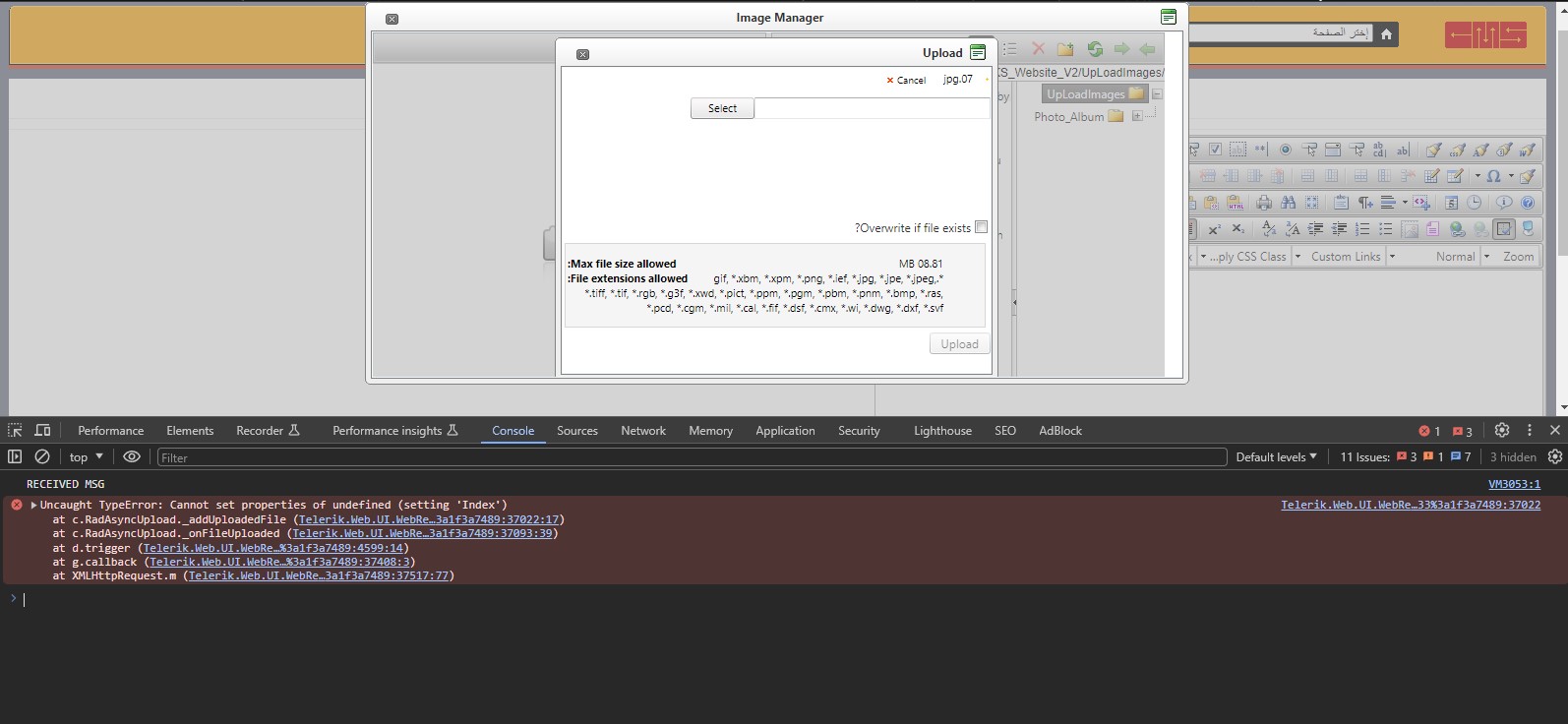
Task: Click the red Delete X icon in Image Manager
Action: [1038, 48]
